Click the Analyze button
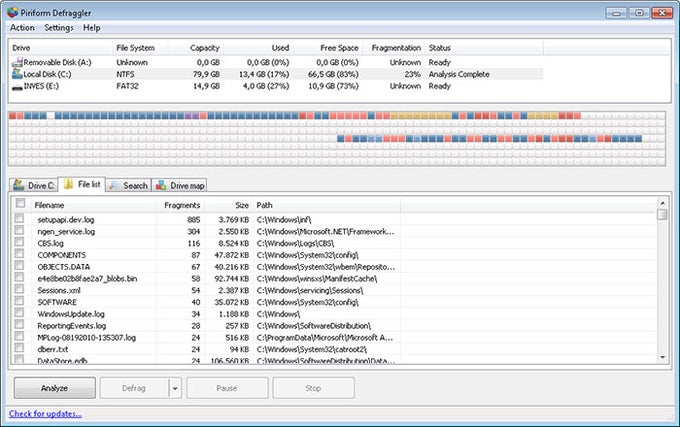The image size is (680, 427). 55,388
